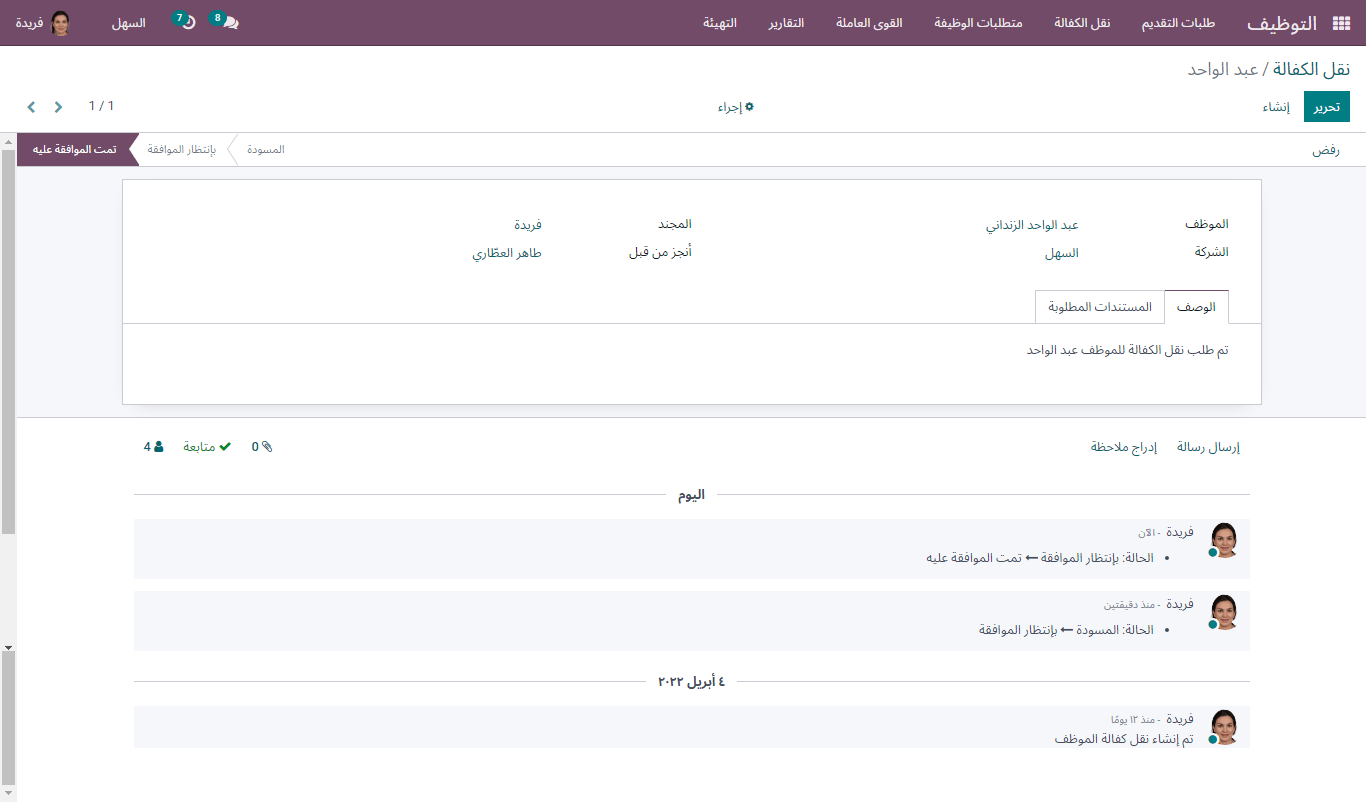
Task: Select المسودة status stage
Action: pos(265,150)
